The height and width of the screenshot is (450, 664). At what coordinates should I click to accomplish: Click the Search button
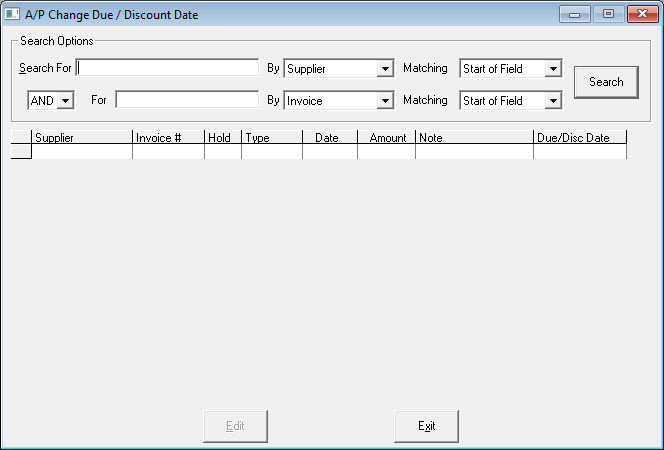[606, 82]
